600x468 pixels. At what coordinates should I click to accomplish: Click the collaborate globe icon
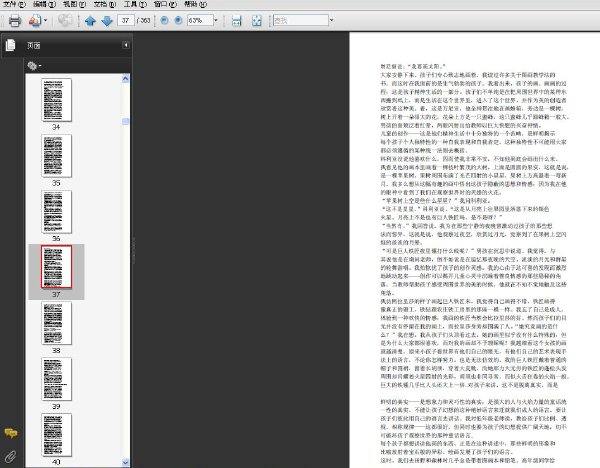click(65, 20)
